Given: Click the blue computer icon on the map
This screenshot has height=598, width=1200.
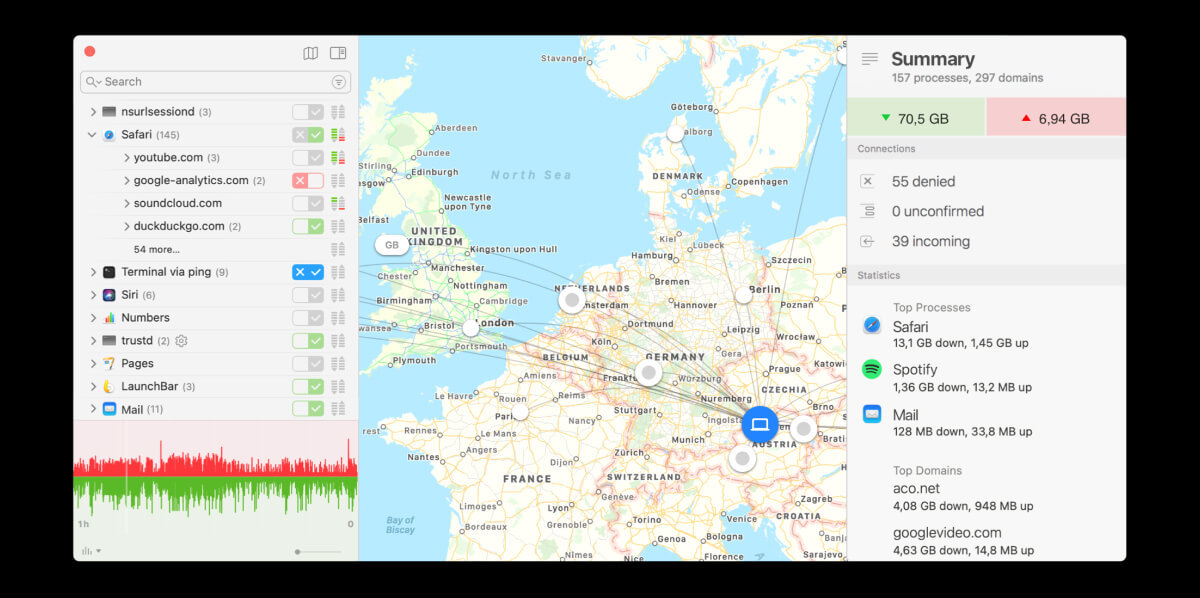Looking at the screenshot, I should click(x=760, y=425).
